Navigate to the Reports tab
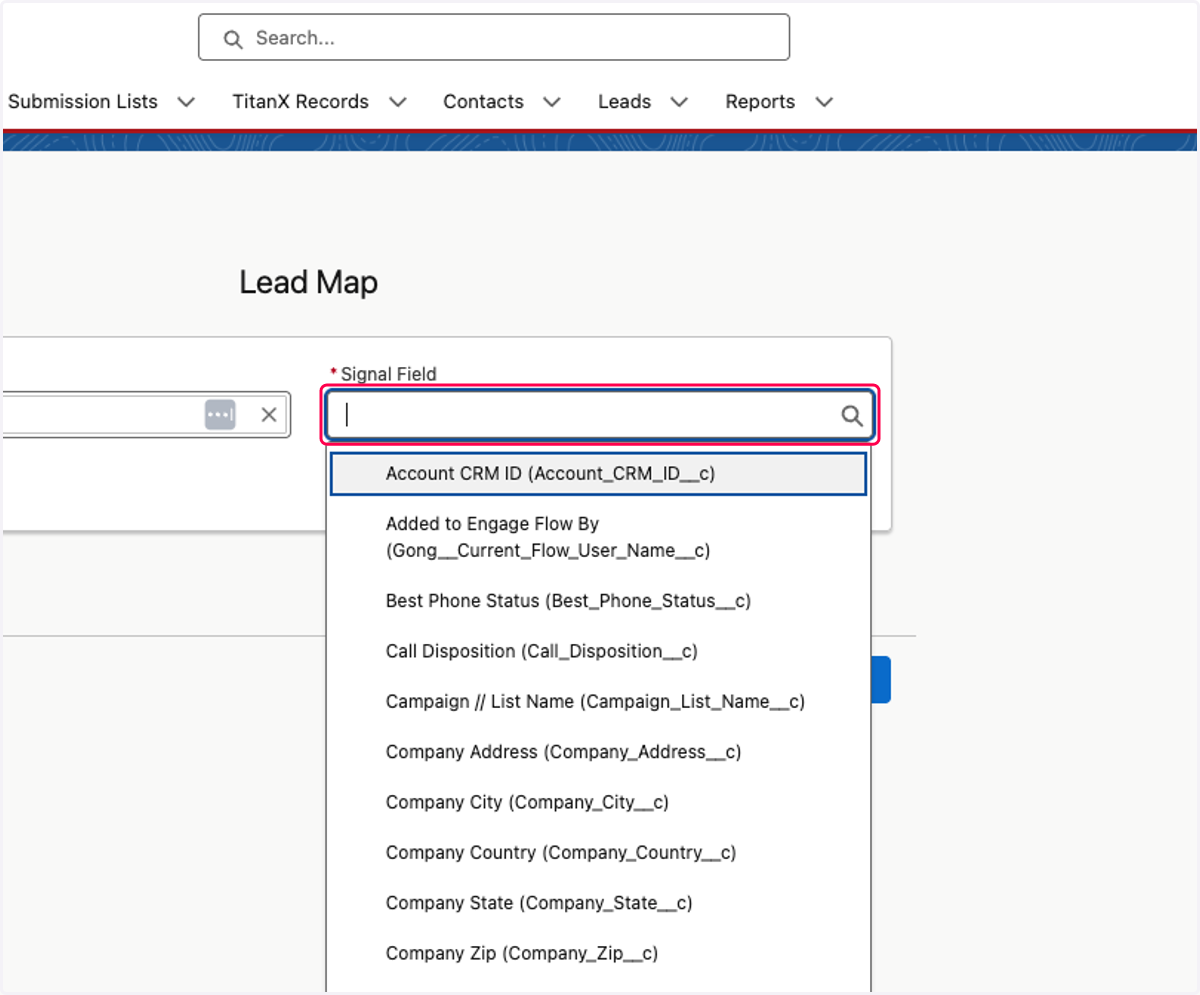Viewport: 1200px width, 995px height. (x=760, y=102)
